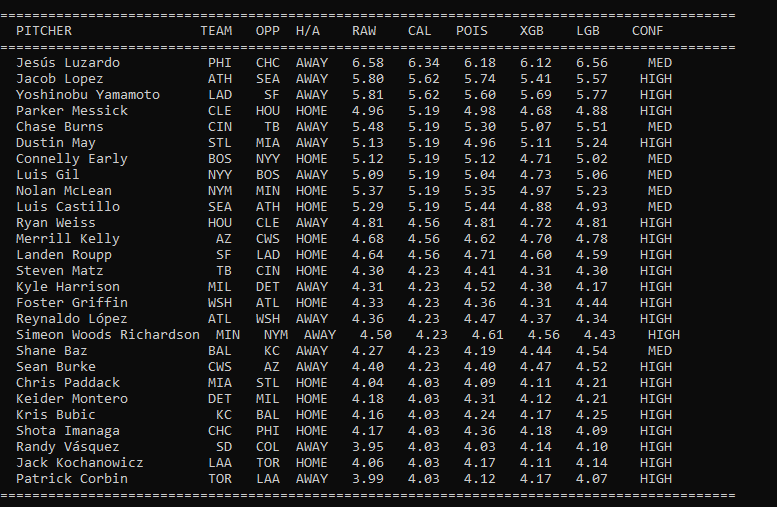Click the CAL column header
The image size is (777, 507).
(420, 31)
